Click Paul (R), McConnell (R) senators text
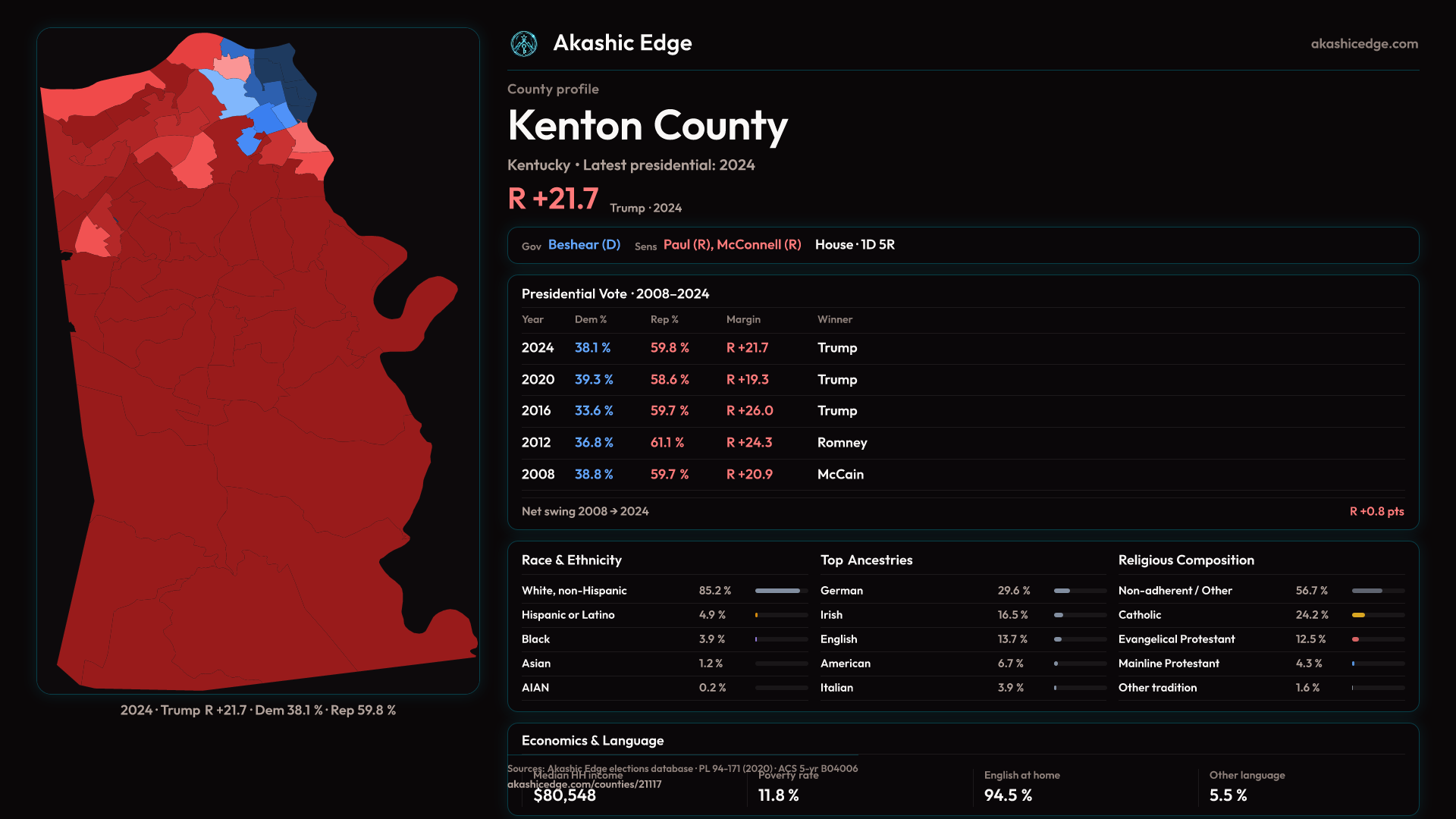Viewport: 1456px width, 819px height. pyautogui.click(x=732, y=245)
